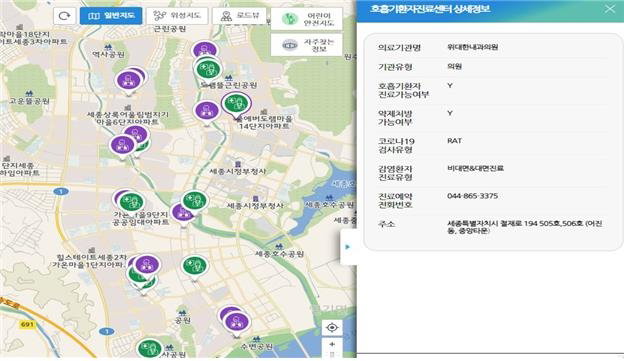Open 어린이 안전지도 overlay
Screen dimensions: 624x361
tap(306, 19)
